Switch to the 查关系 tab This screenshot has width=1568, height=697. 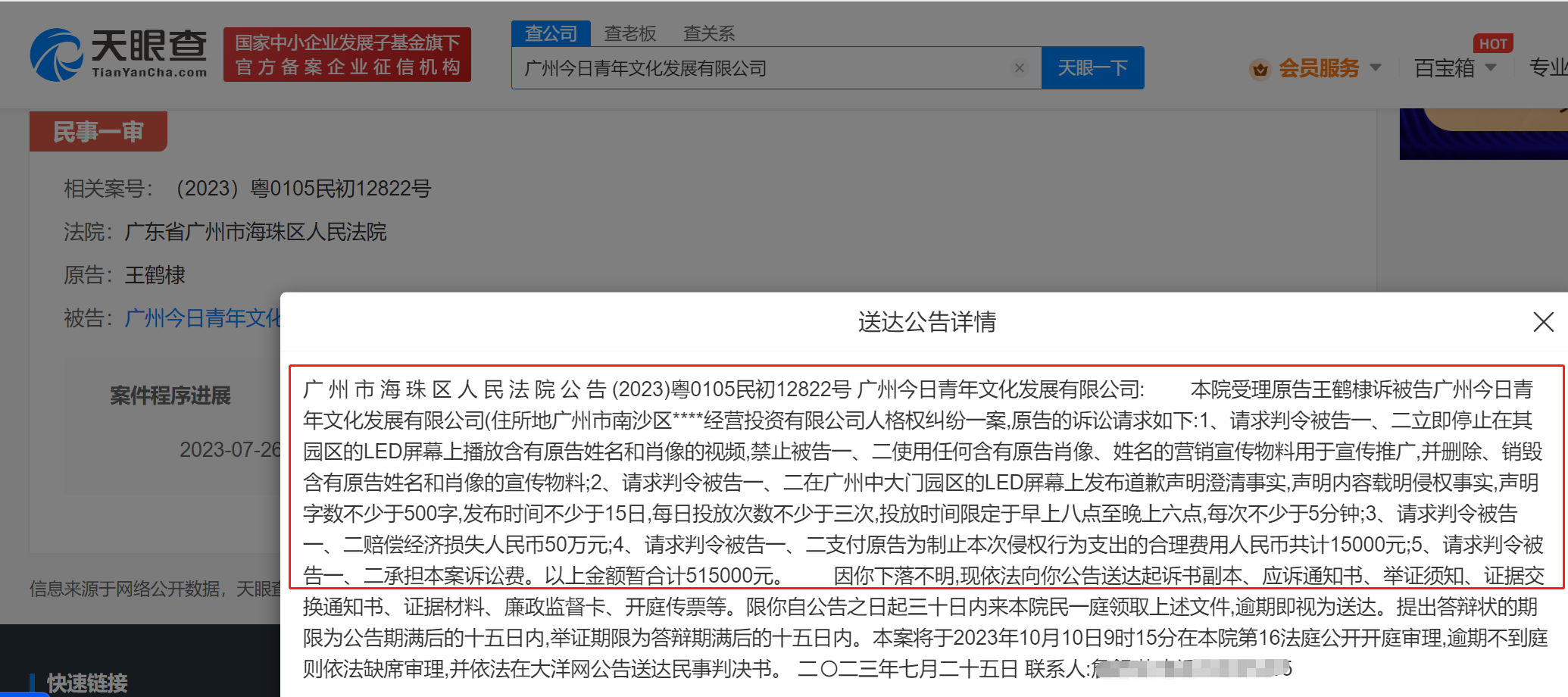(x=708, y=33)
